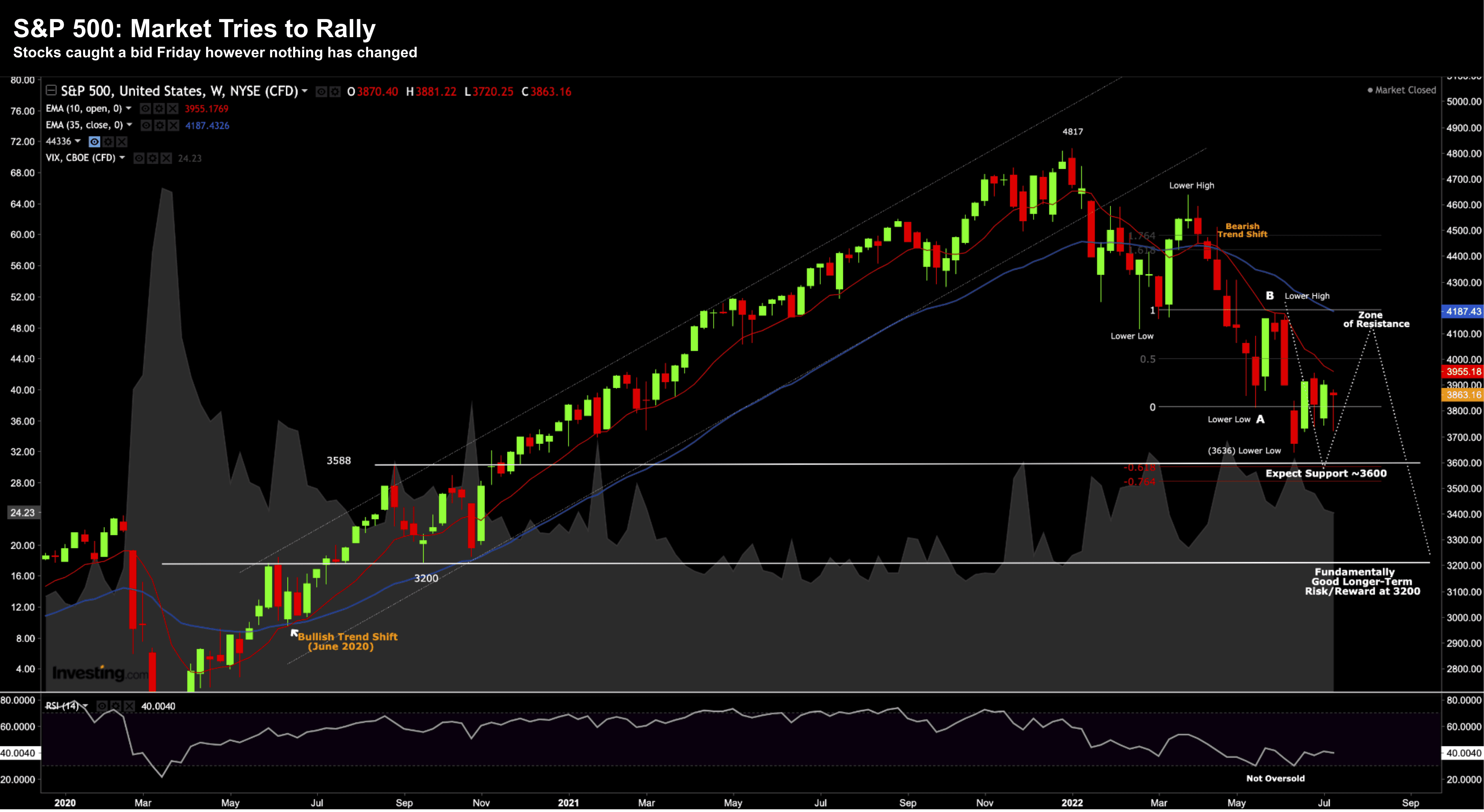Open settings gear for EMA (10, open, 0)
Viewport: 1484px width, 812px height.
[159, 109]
